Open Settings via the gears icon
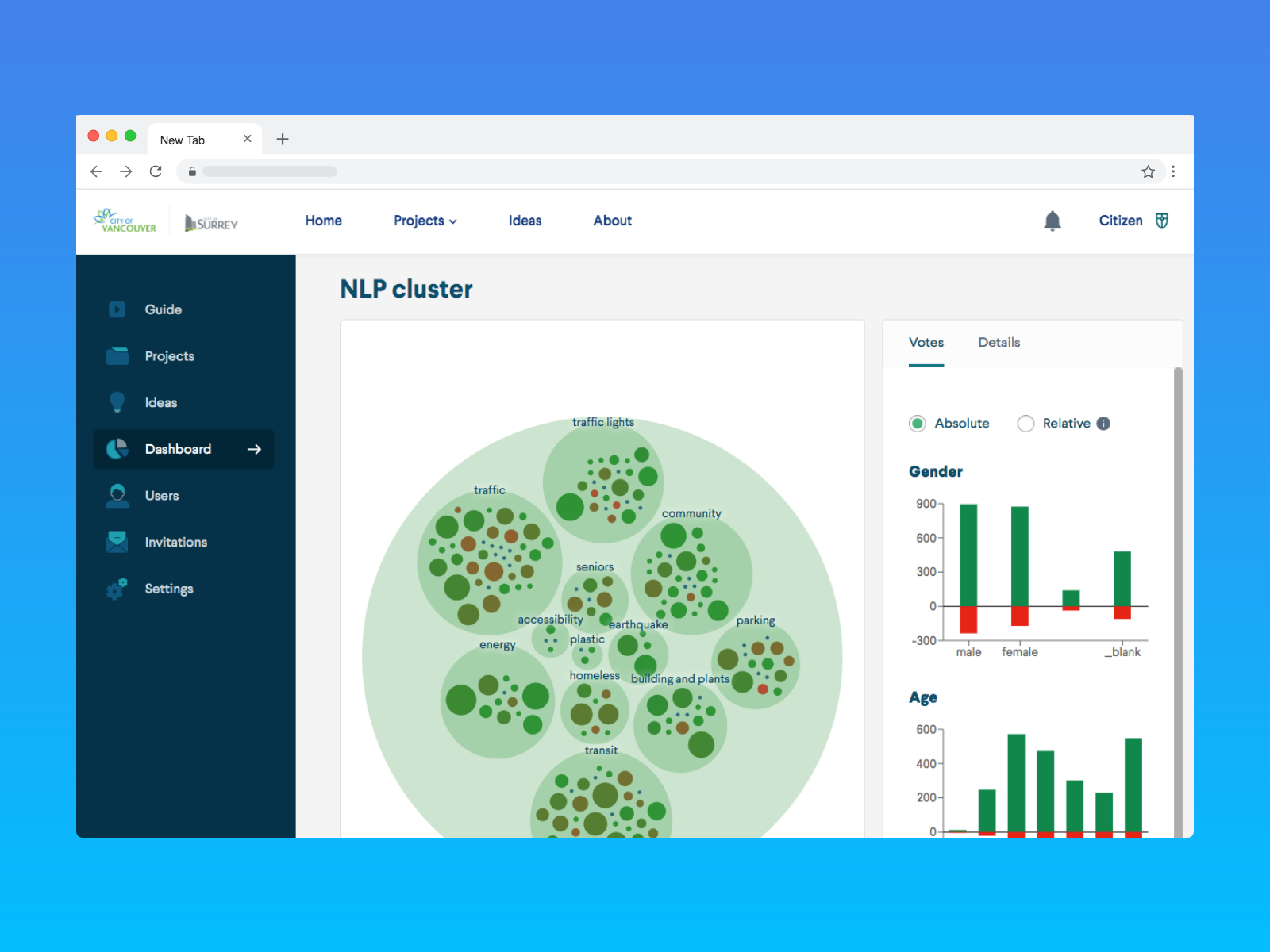 (x=117, y=589)
